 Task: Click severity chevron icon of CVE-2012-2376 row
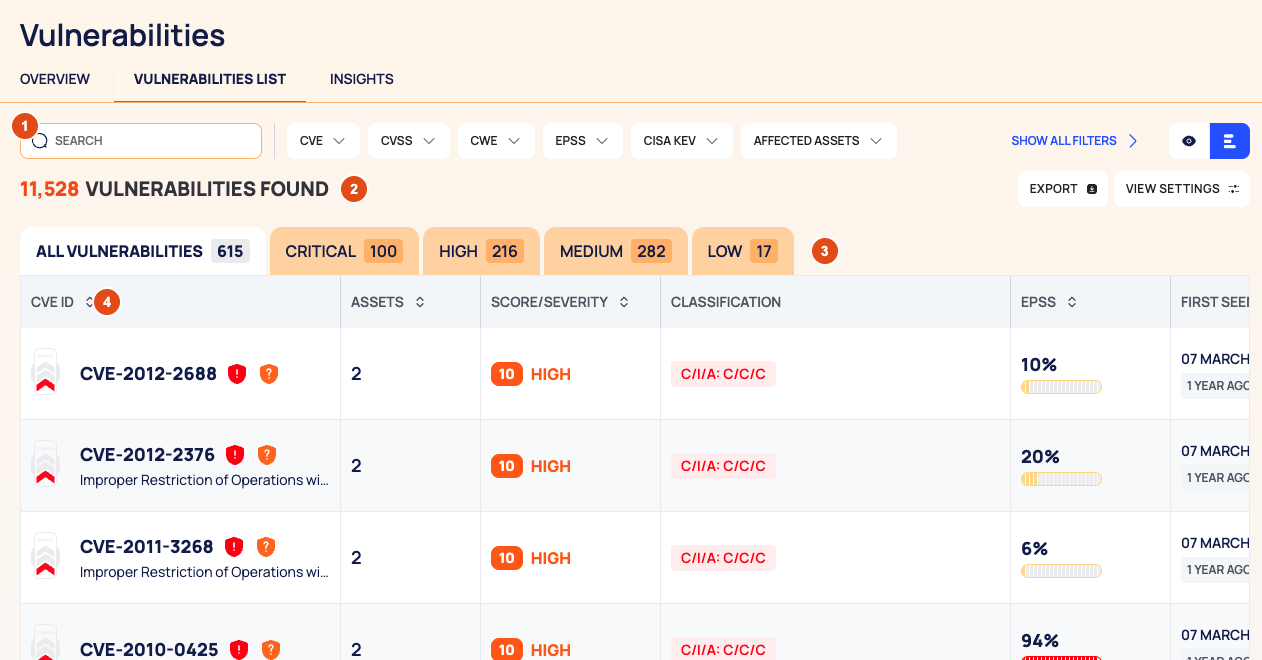[x=45, y=464]
